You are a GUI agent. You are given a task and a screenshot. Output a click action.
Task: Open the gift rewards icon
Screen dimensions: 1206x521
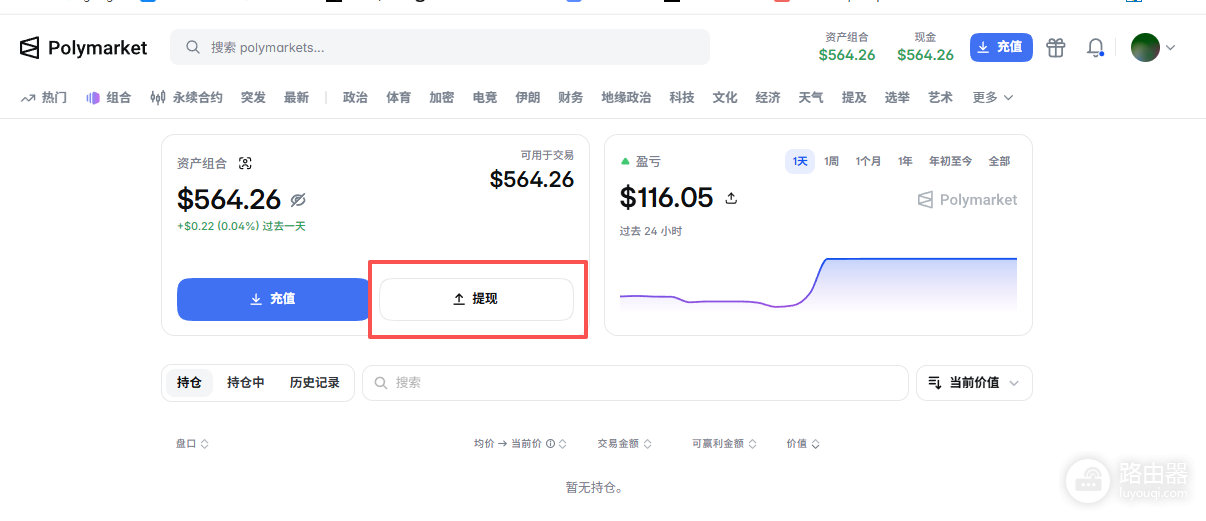[1056, 47]
